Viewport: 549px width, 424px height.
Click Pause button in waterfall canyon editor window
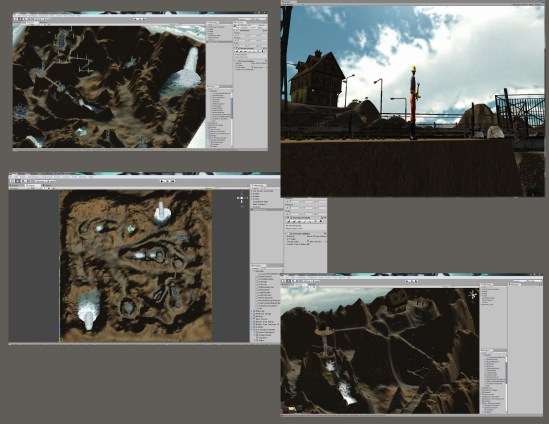[x=140, y=19]
